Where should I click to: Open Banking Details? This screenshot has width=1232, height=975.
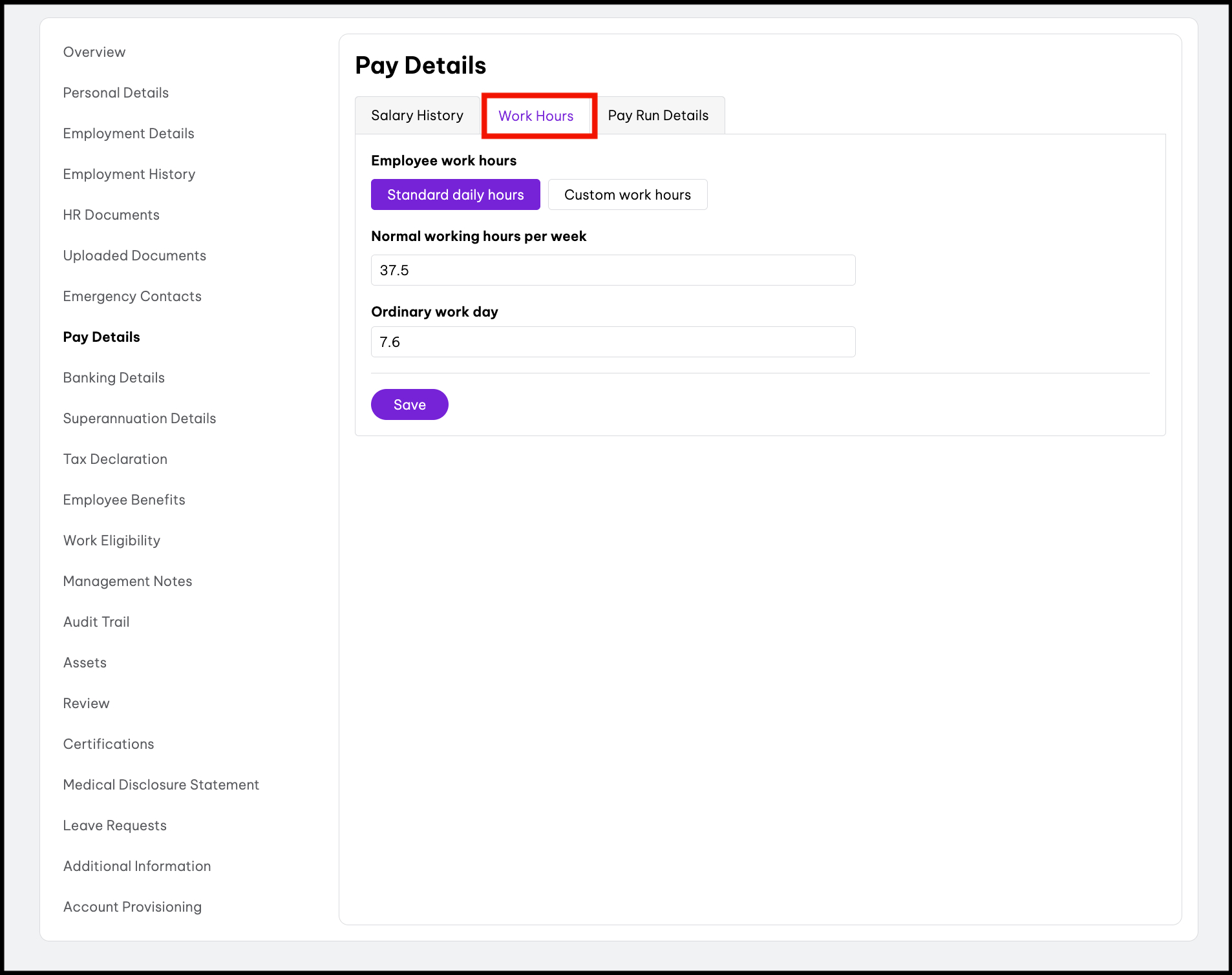pyautogui.click(x=114, y=378)
